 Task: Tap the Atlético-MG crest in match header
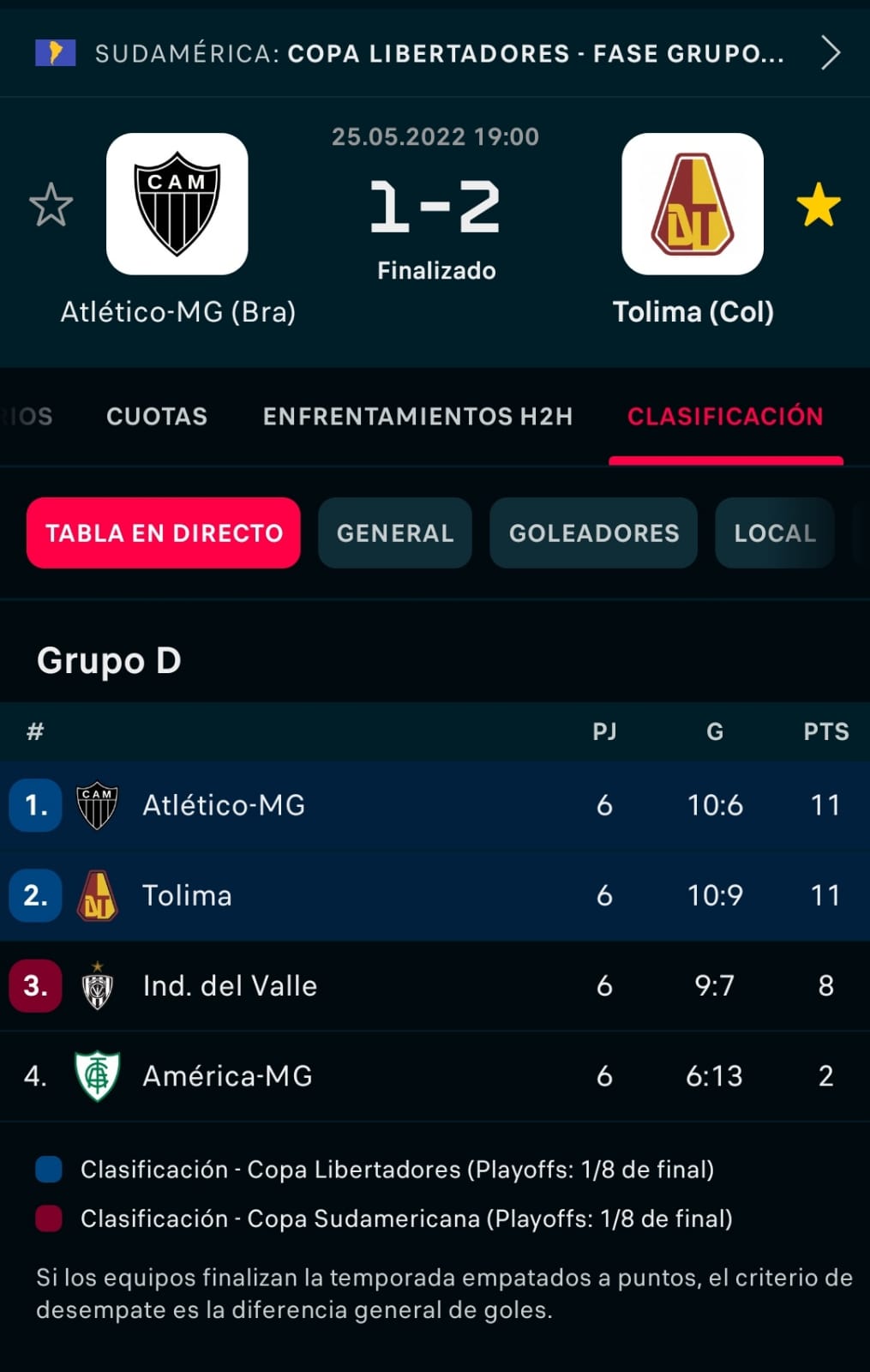click(177, 204)
